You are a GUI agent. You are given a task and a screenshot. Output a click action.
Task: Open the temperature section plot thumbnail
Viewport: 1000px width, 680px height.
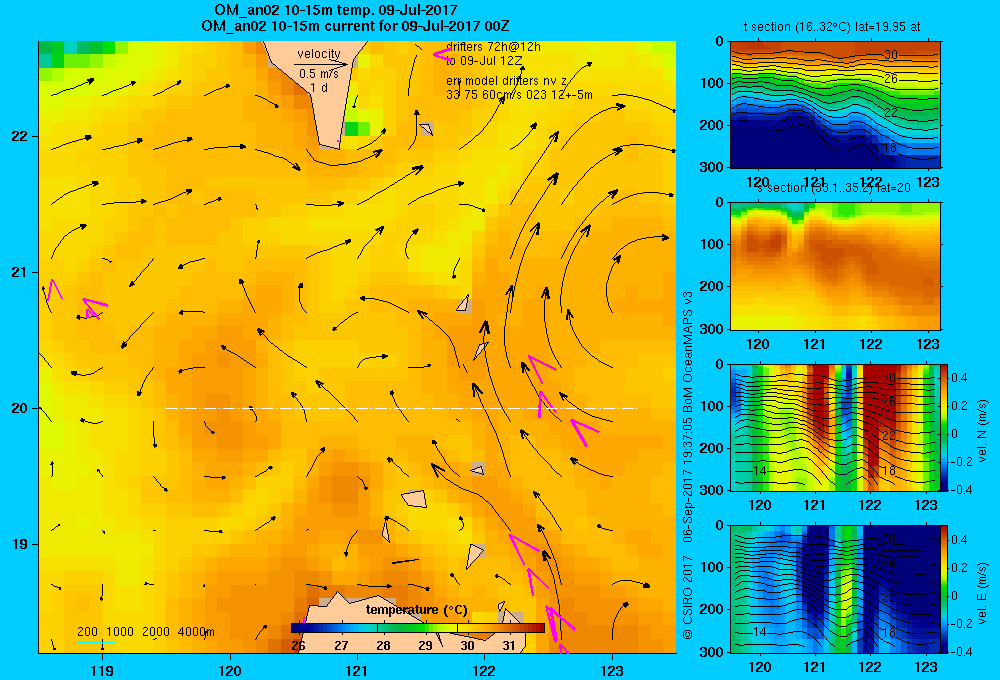tap(835, 105)
